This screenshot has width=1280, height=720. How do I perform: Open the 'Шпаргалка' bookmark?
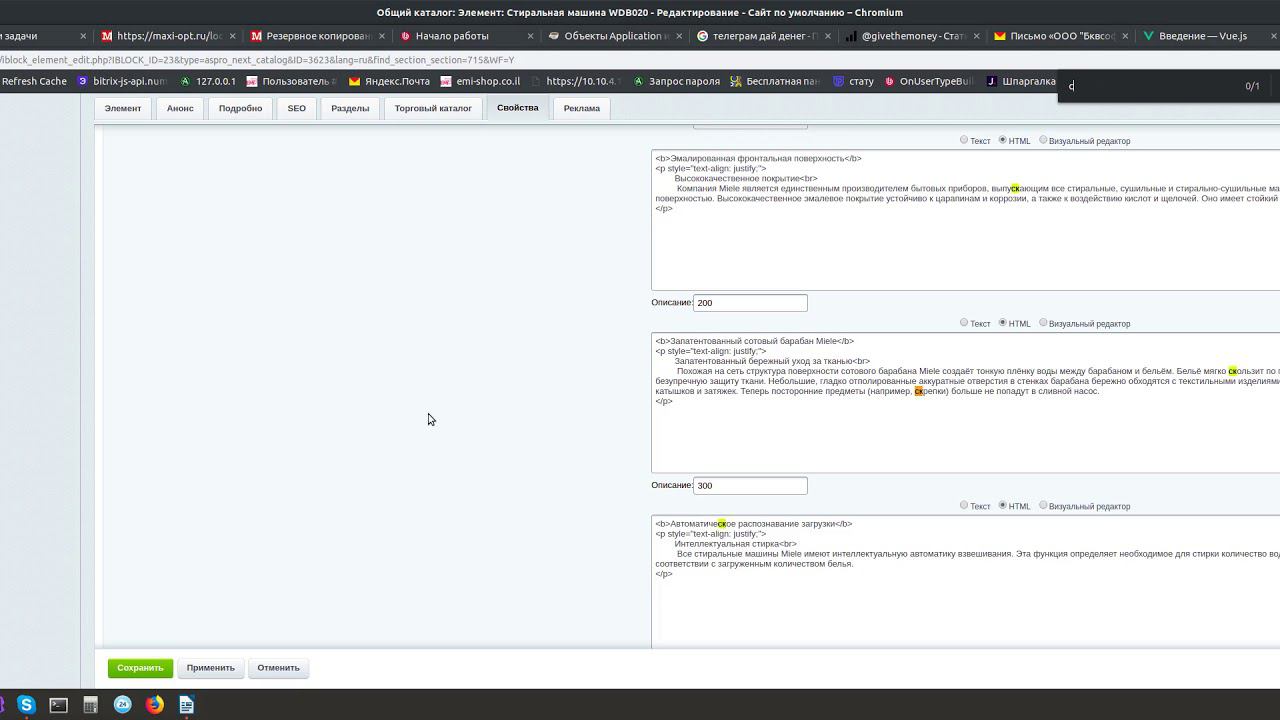(x=1021, y=81)
